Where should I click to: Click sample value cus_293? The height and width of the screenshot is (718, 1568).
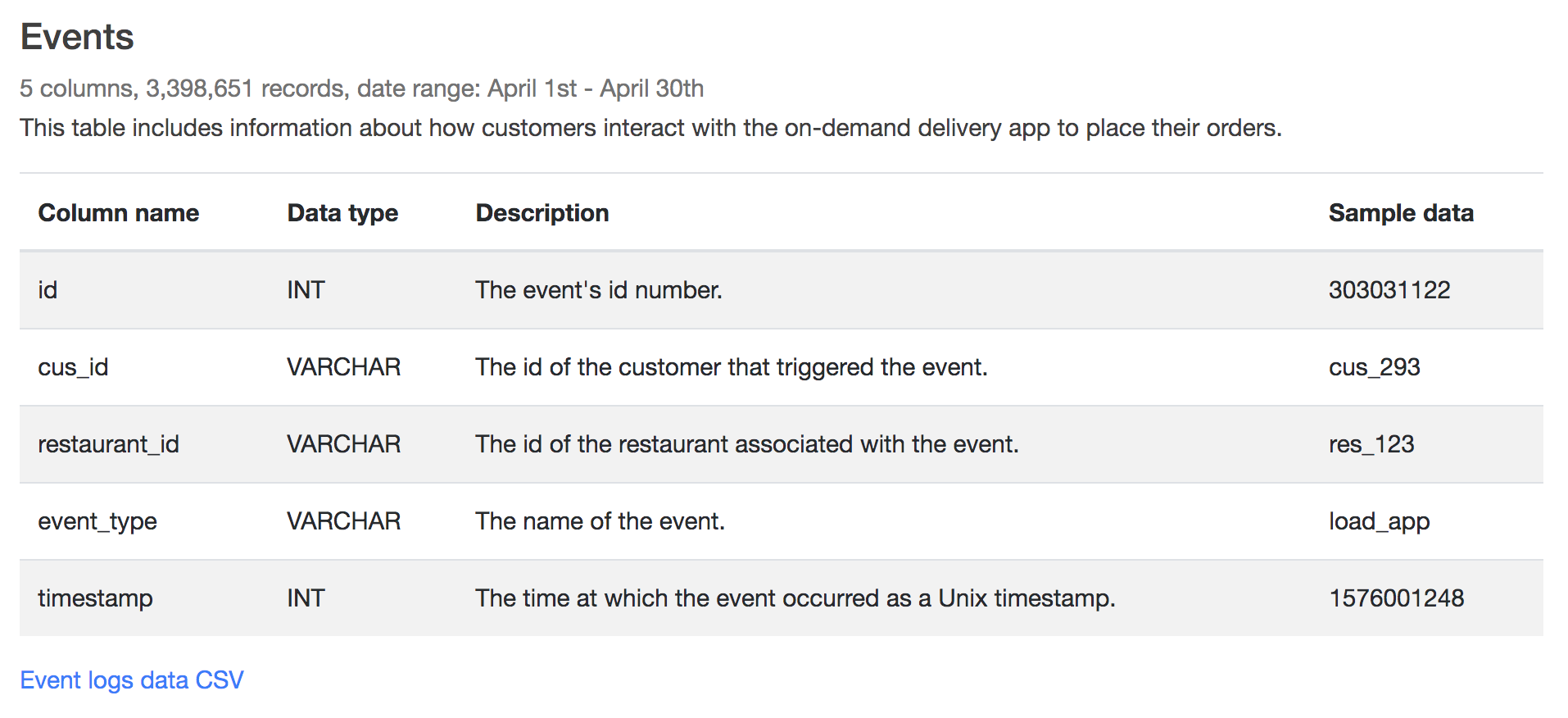(1375, 367)
